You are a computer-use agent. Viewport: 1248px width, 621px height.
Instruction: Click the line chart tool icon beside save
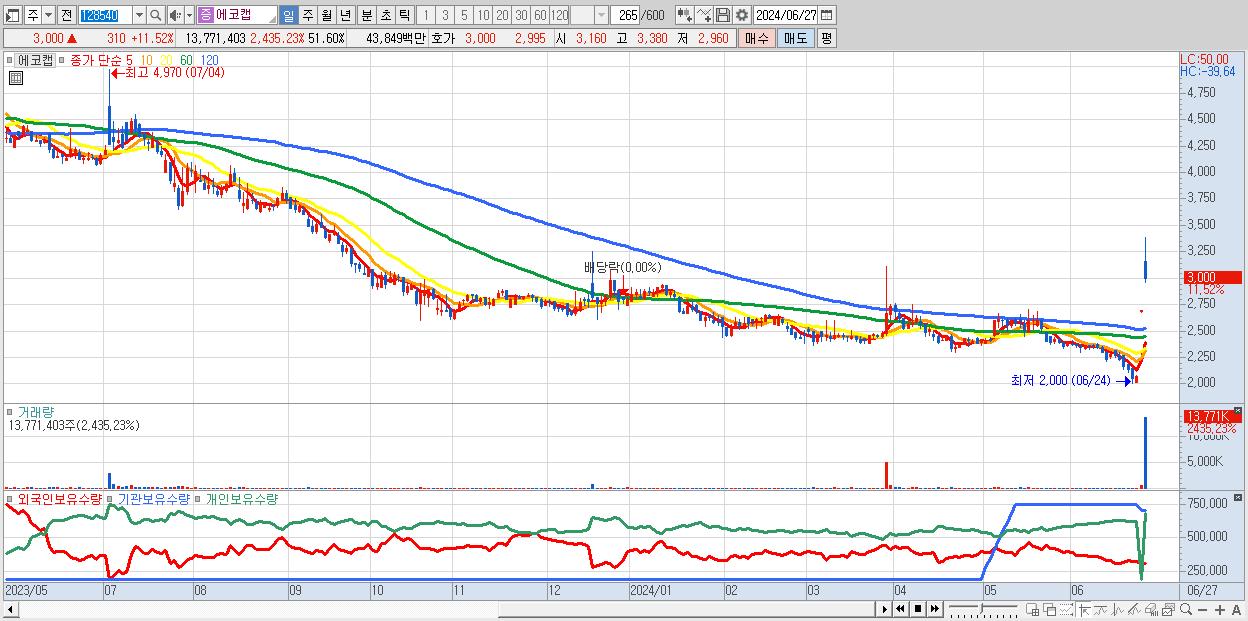click(704, 15)
